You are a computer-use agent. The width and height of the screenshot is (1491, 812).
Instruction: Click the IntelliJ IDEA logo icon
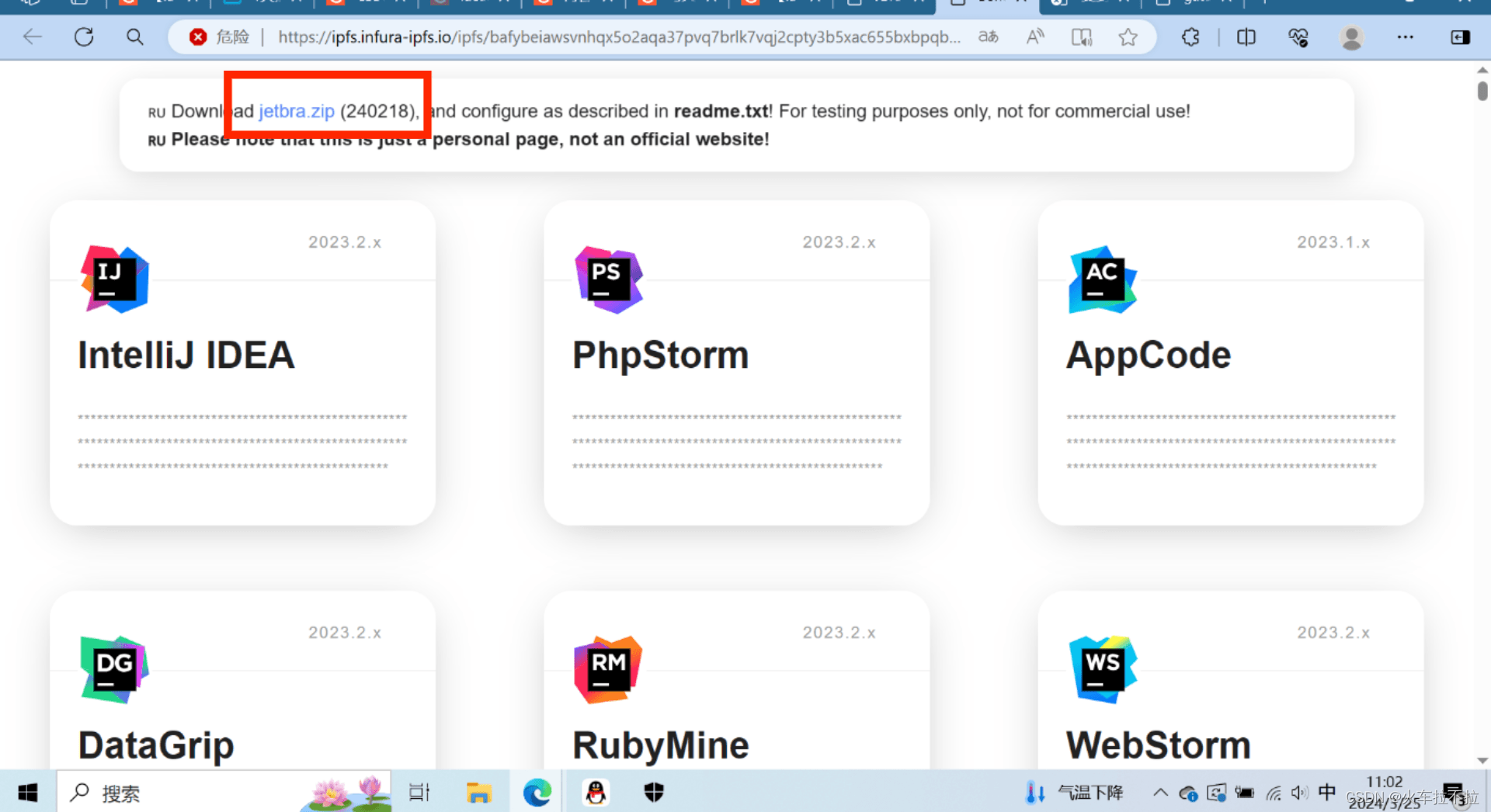click(115, 279)
